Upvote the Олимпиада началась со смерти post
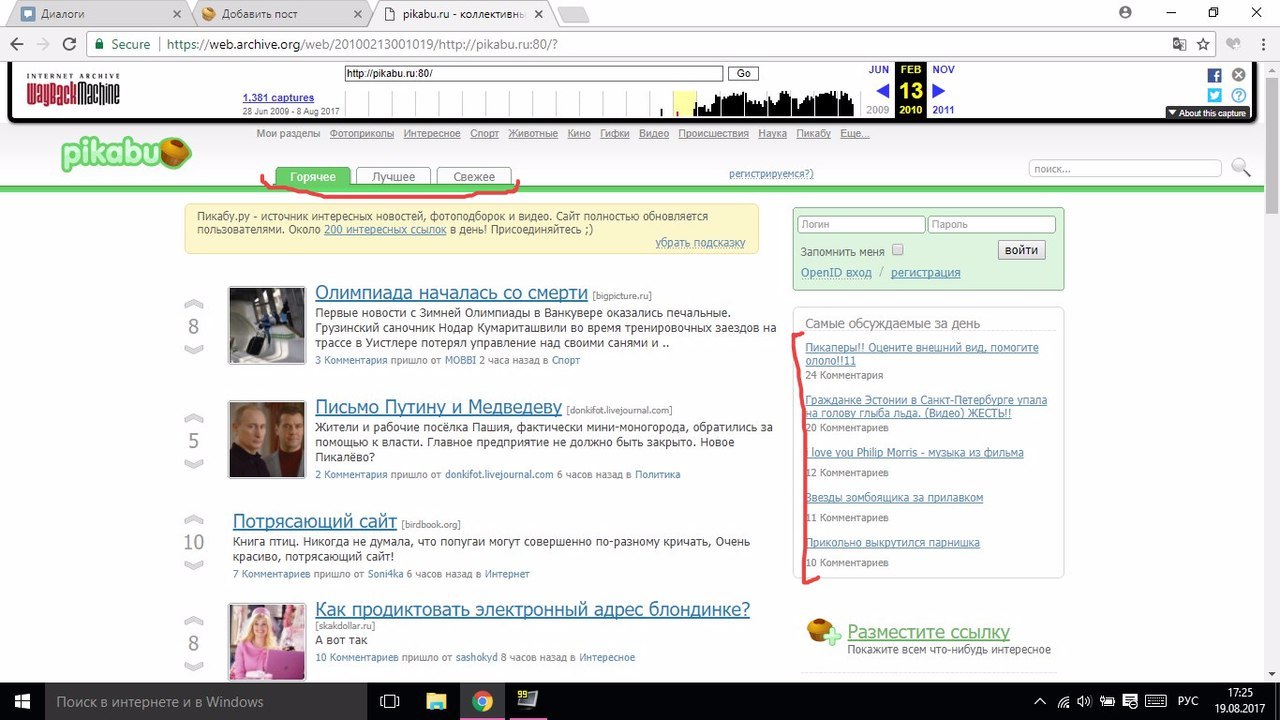Screen dimensions: 1280x720 tap(194, 305)
